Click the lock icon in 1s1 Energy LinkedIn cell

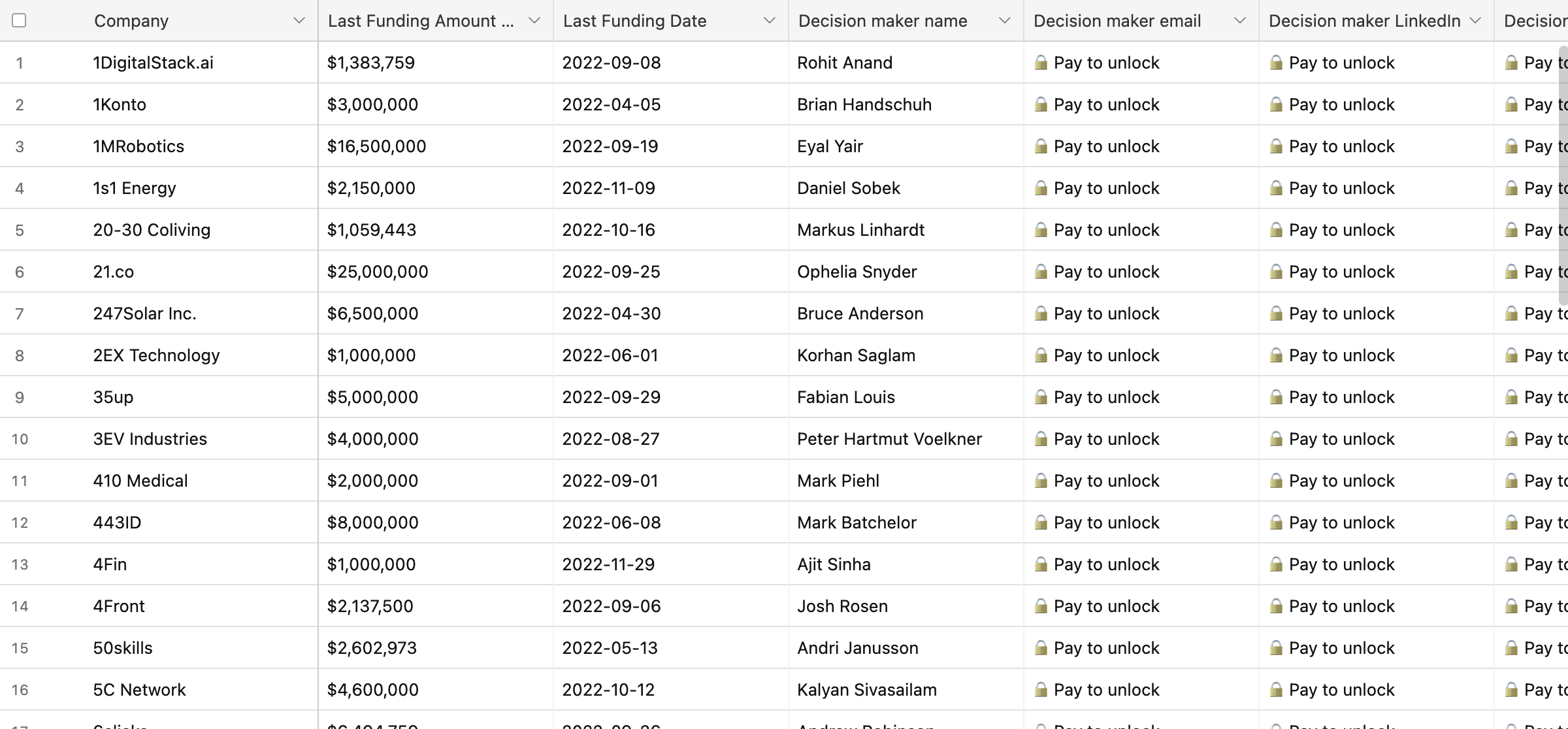[x=1276, y=188]
